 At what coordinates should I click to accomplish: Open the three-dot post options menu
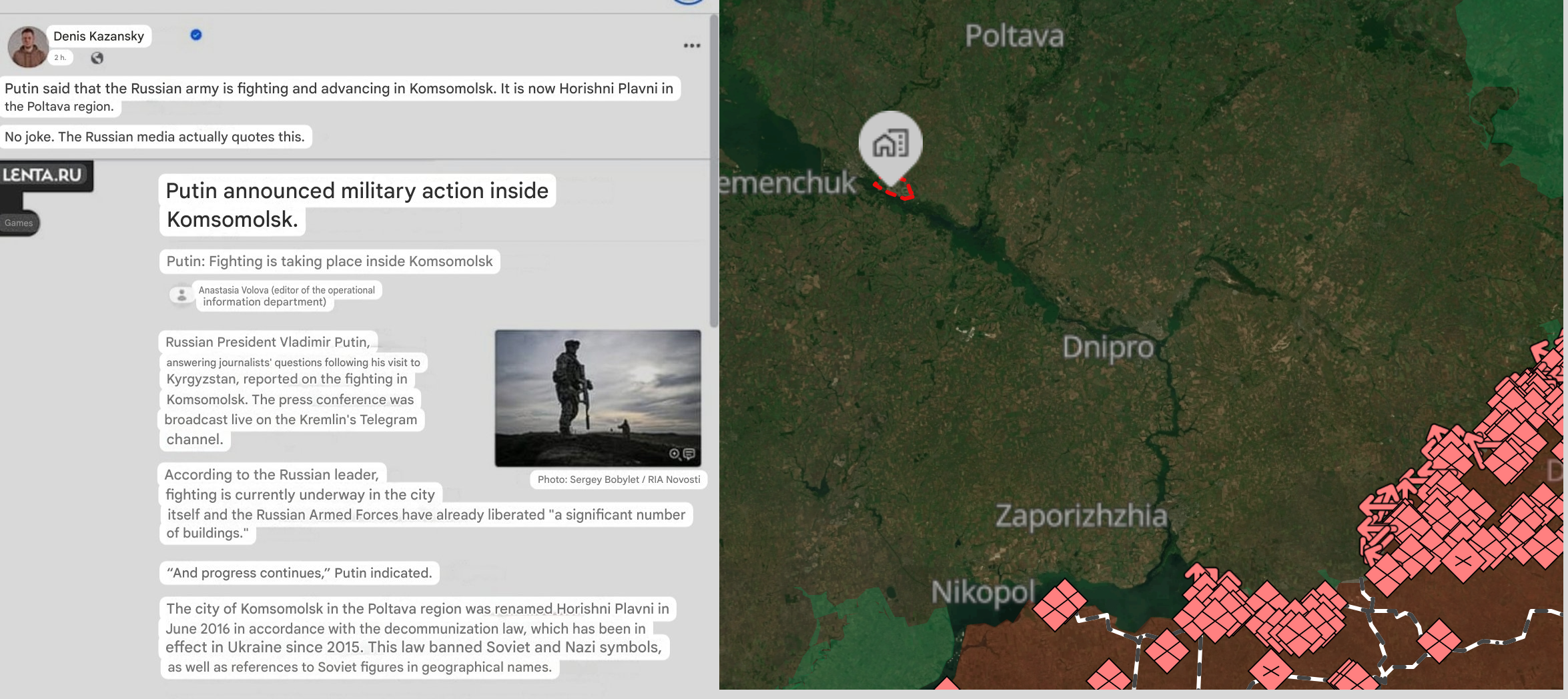click(x=692, y=45)
